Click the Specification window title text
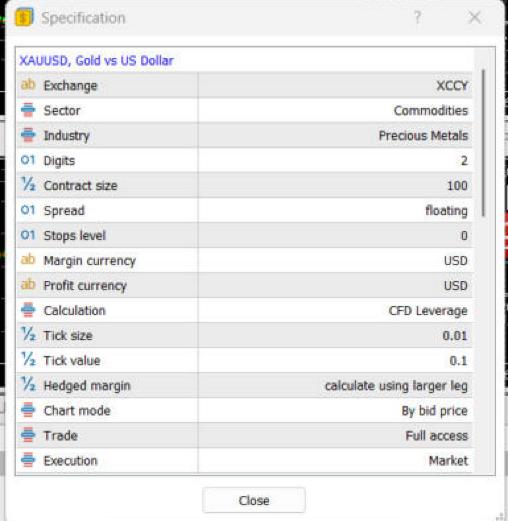This screenshot has width=508, height=521. point(83,18)
